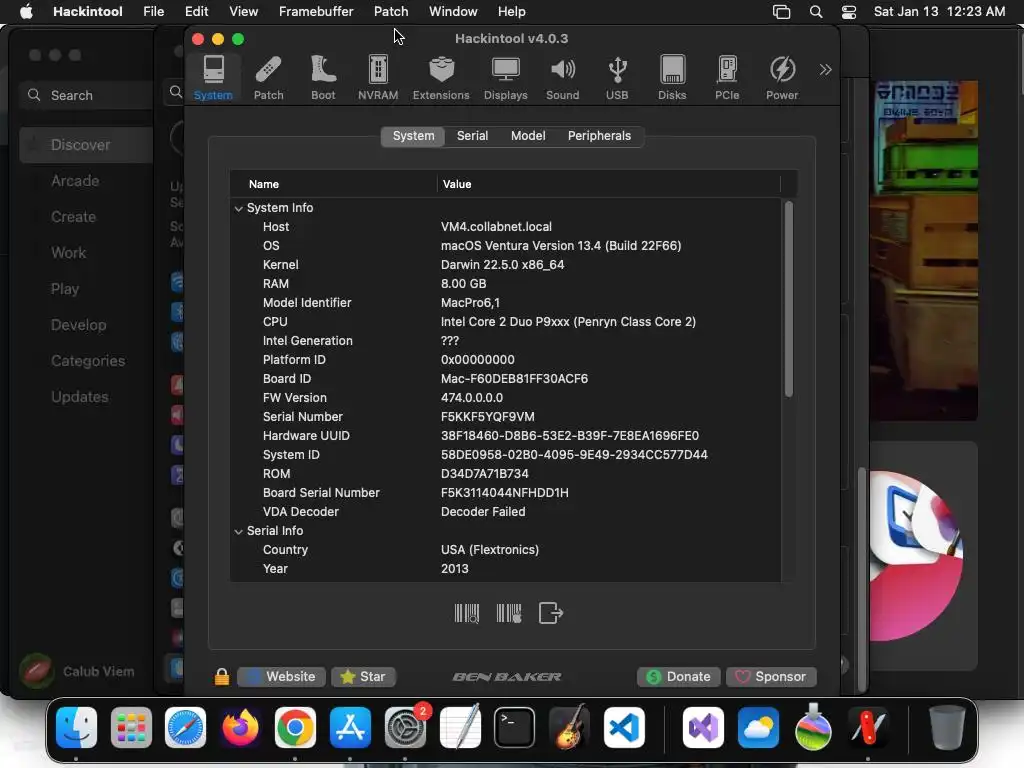Open the Framebuffer menu

tap(316, 11)
